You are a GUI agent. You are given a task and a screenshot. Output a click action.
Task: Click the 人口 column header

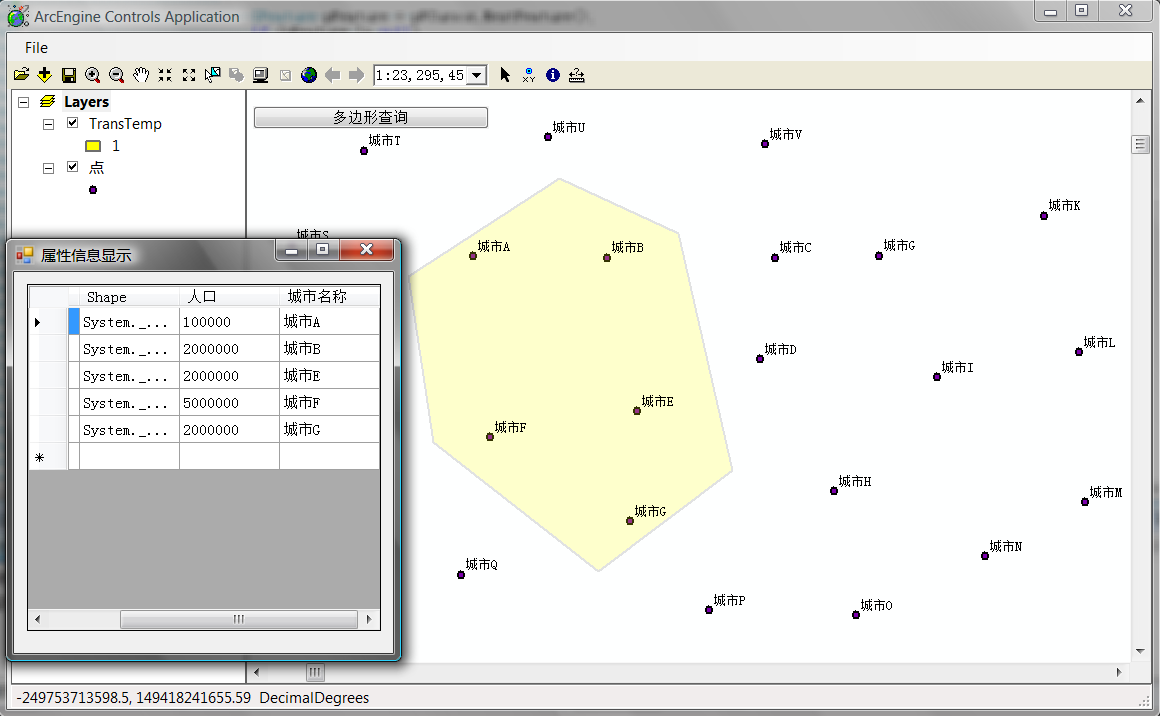click(229, 297)
